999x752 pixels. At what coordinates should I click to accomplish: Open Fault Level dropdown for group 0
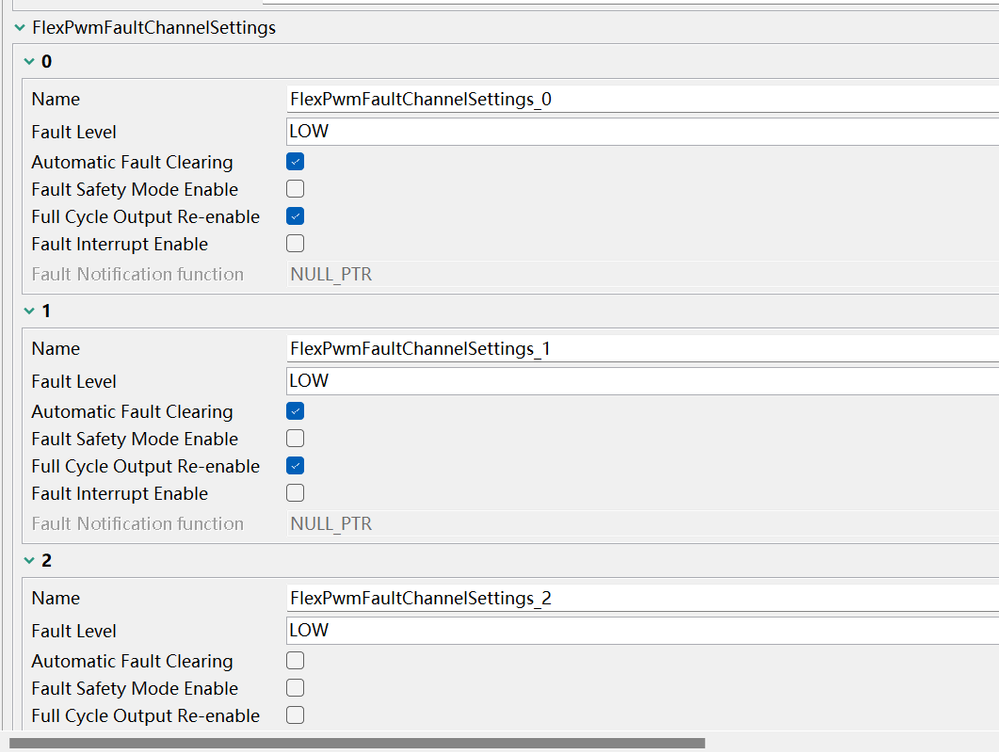(x=640, y=131)
